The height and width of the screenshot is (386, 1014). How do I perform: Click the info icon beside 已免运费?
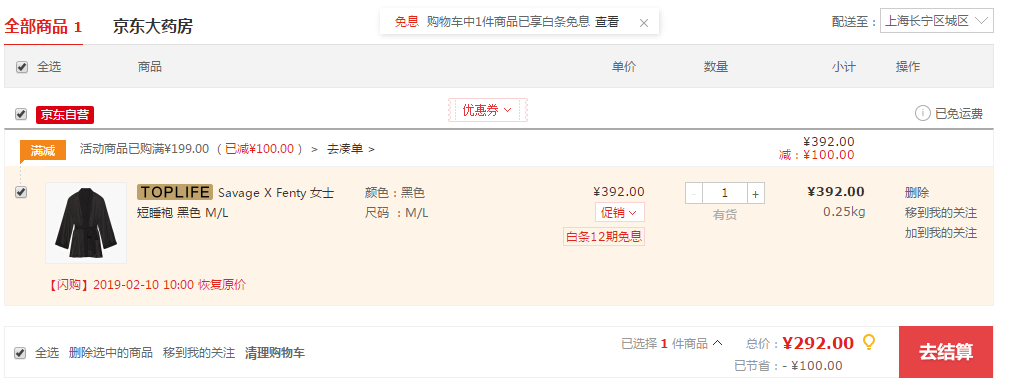pos(922,113)
